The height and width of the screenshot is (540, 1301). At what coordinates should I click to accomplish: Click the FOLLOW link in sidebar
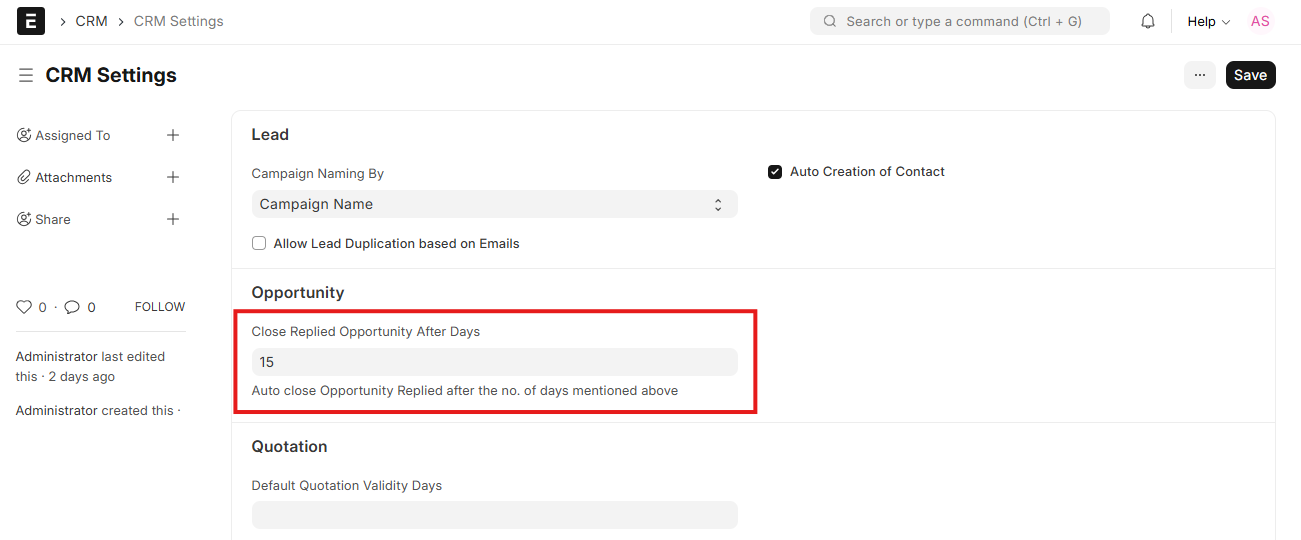click(160, 307)
